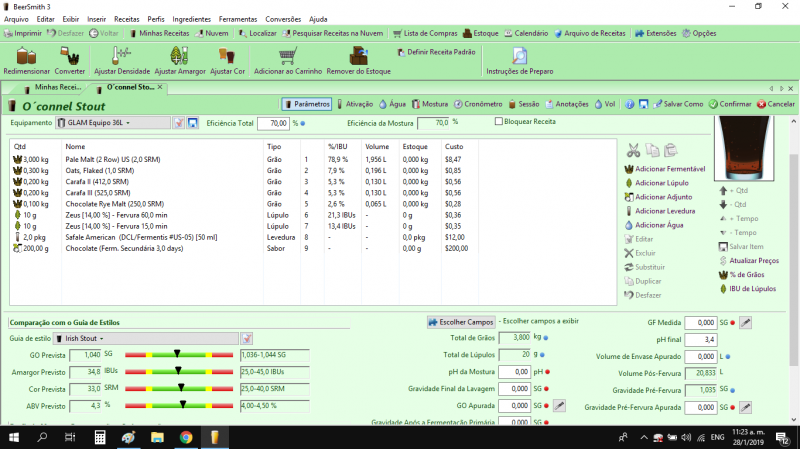The height and width of the screenshot is (449, 800).
Task: Toggle Bloquear Receita checkbox
Action: pos(498,121)
